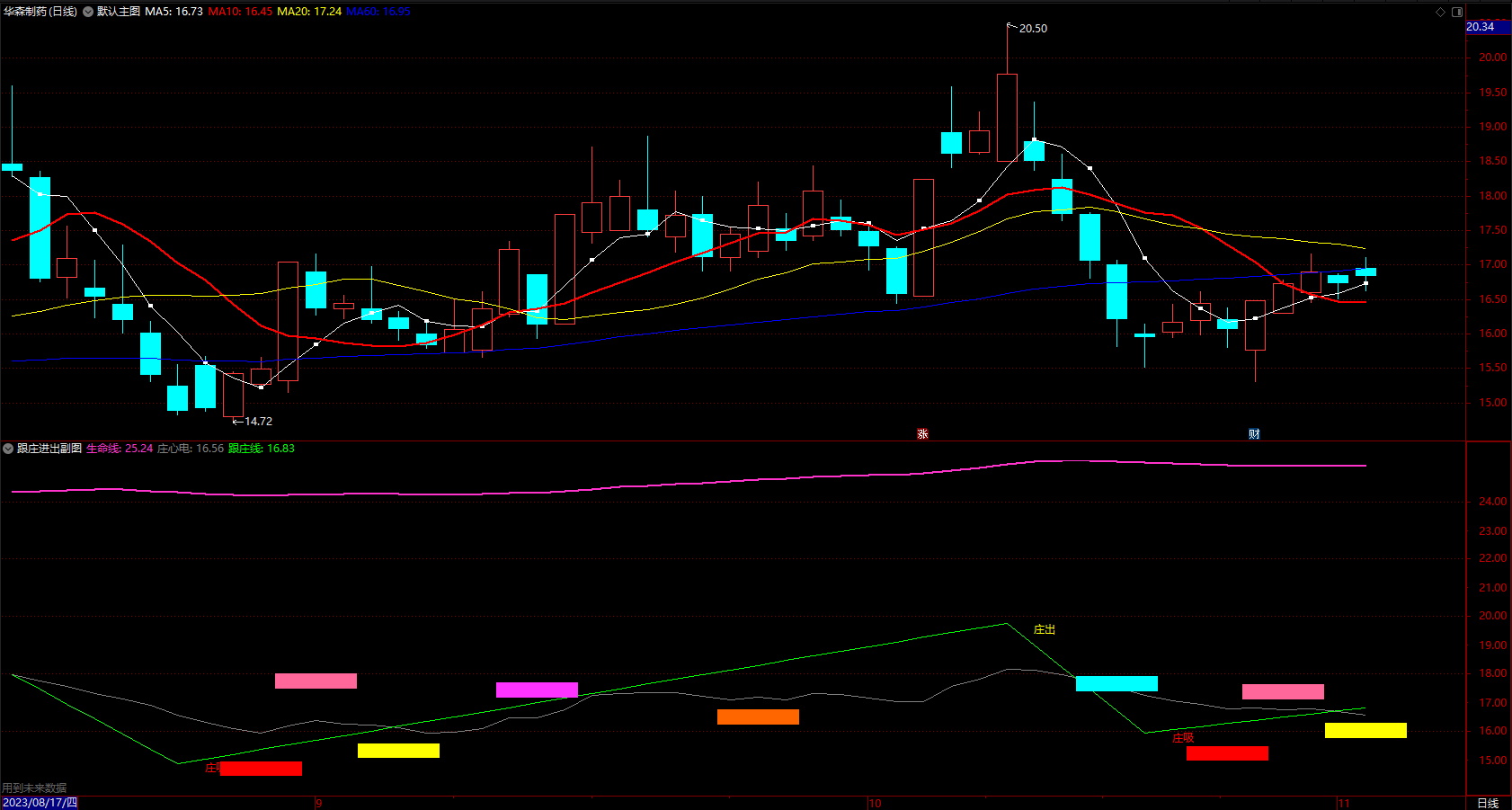Click the red 庄吸 signal label near November
Viewport: 1512px width, 810px height.
(x=1183, y=738)
